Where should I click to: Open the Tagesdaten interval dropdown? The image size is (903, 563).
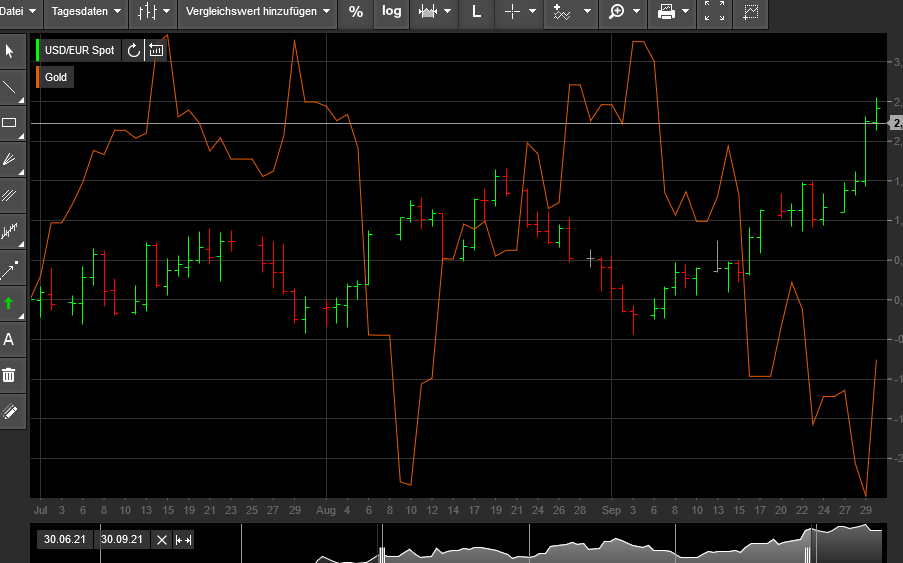coord(87,12)
